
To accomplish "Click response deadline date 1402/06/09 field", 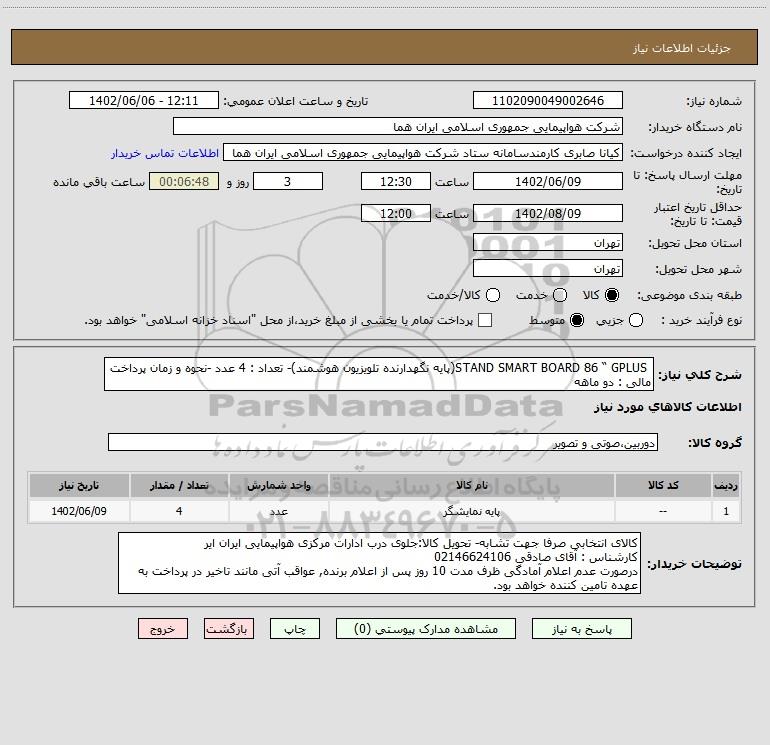I will tap(548, 181).
